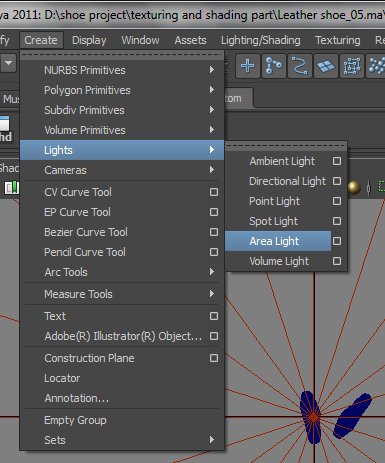Open Bezier Curve Tool options box

[x=214, y=232]
